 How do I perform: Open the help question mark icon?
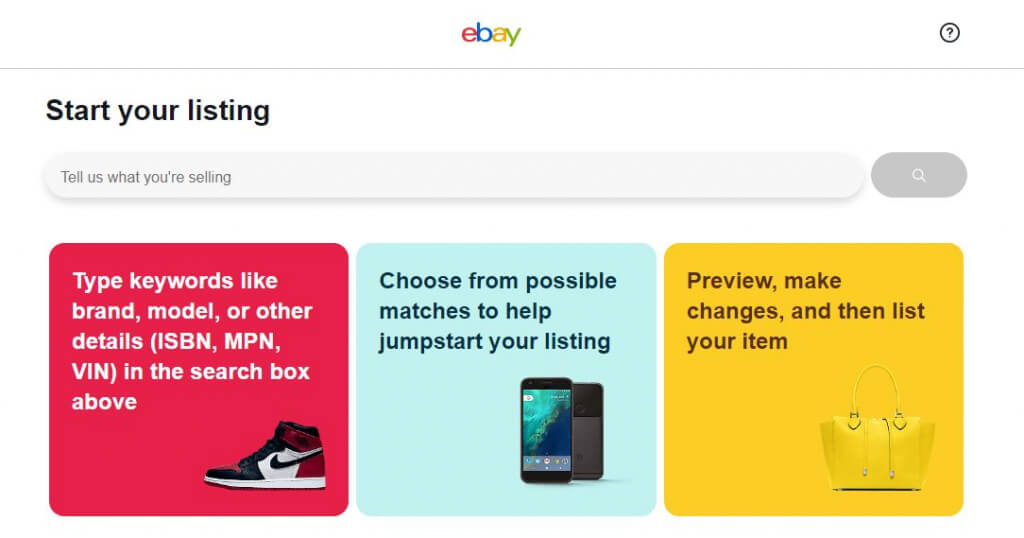click(x=949, y=33)
